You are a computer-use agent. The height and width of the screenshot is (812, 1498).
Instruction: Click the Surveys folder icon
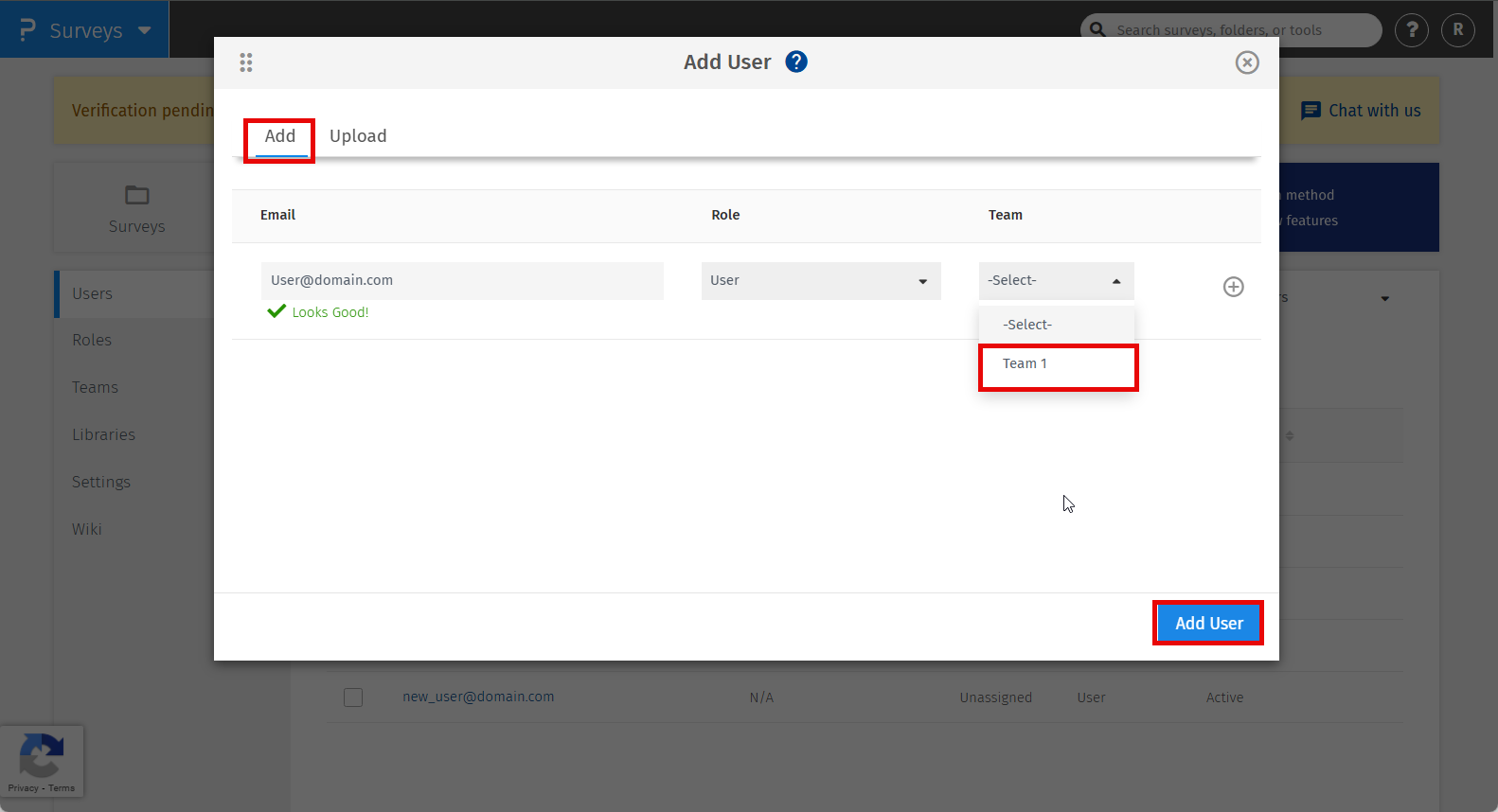(137, 195)
